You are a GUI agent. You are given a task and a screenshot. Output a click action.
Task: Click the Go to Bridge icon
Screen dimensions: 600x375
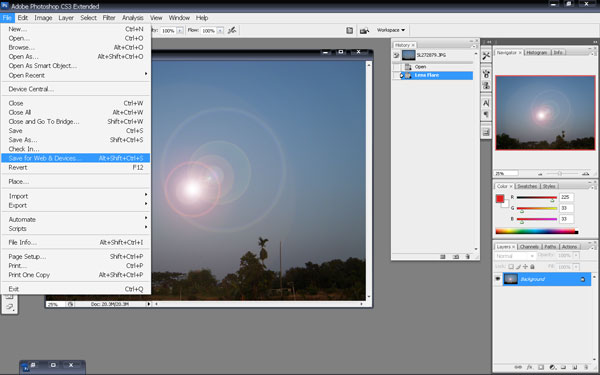click(364, 30)
